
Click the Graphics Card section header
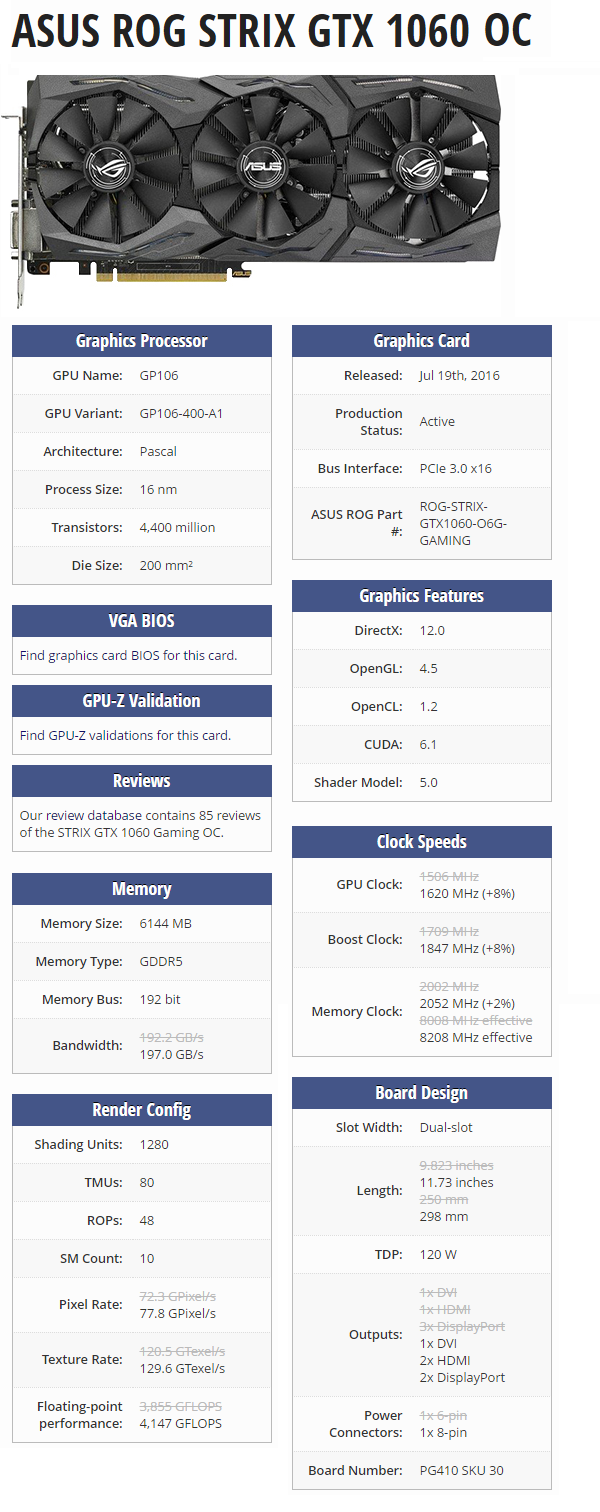click(422, 341)
